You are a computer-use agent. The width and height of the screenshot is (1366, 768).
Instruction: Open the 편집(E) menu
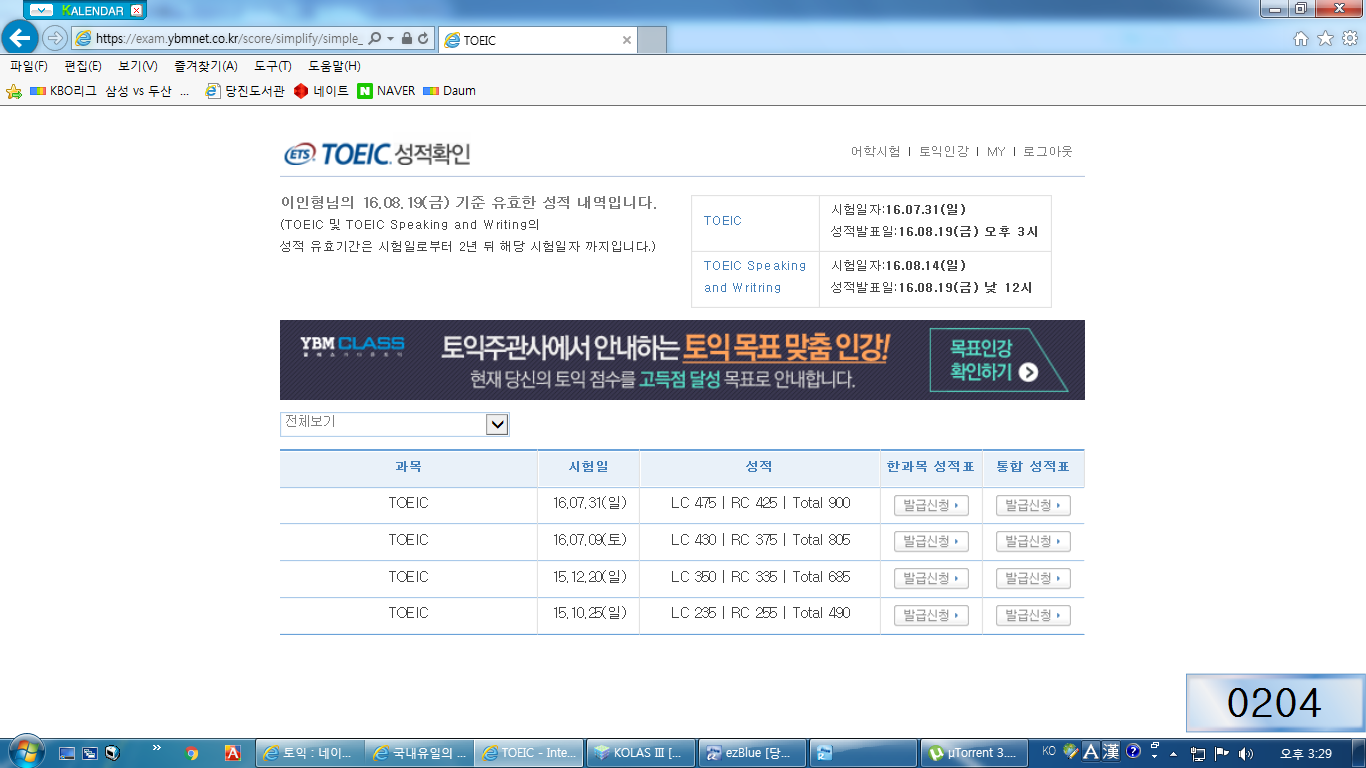tap(83, 66)
